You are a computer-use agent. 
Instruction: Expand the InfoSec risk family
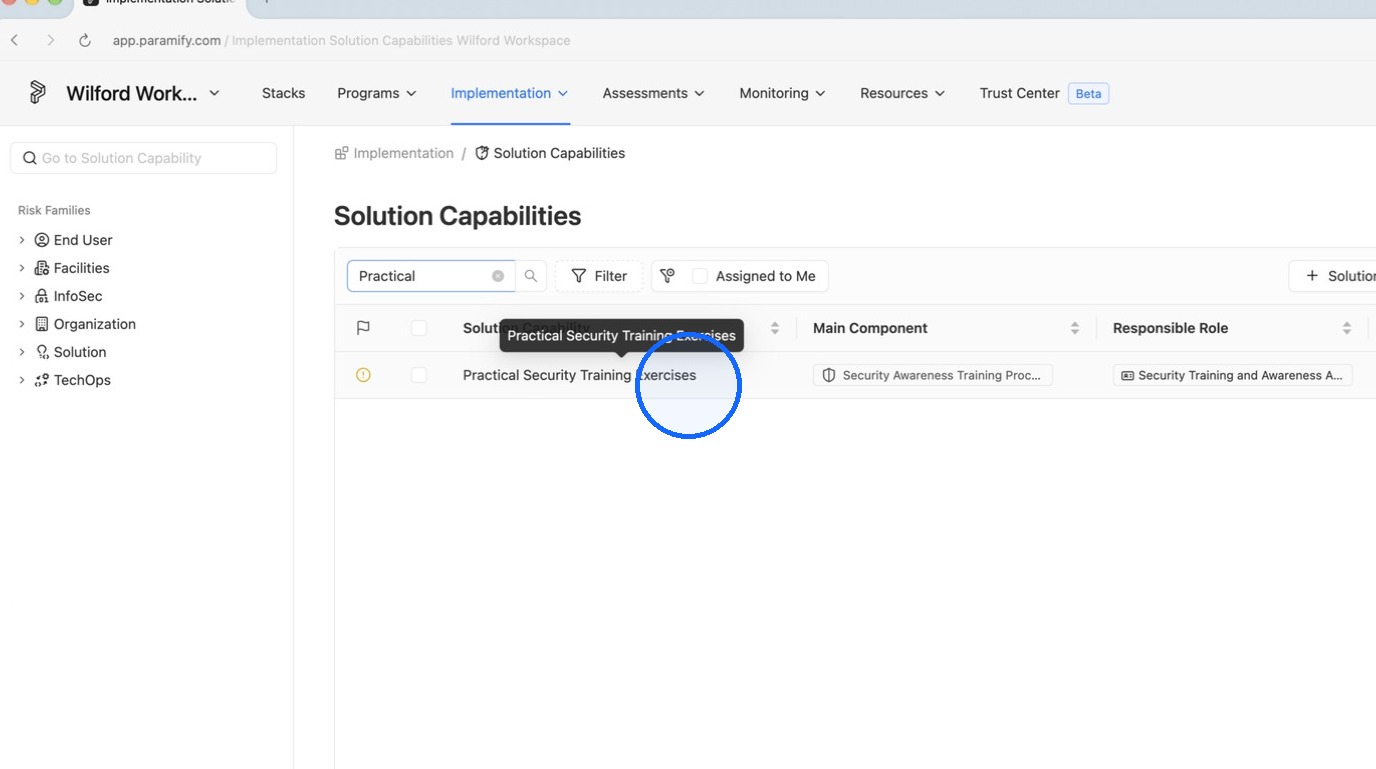[22, 296]
